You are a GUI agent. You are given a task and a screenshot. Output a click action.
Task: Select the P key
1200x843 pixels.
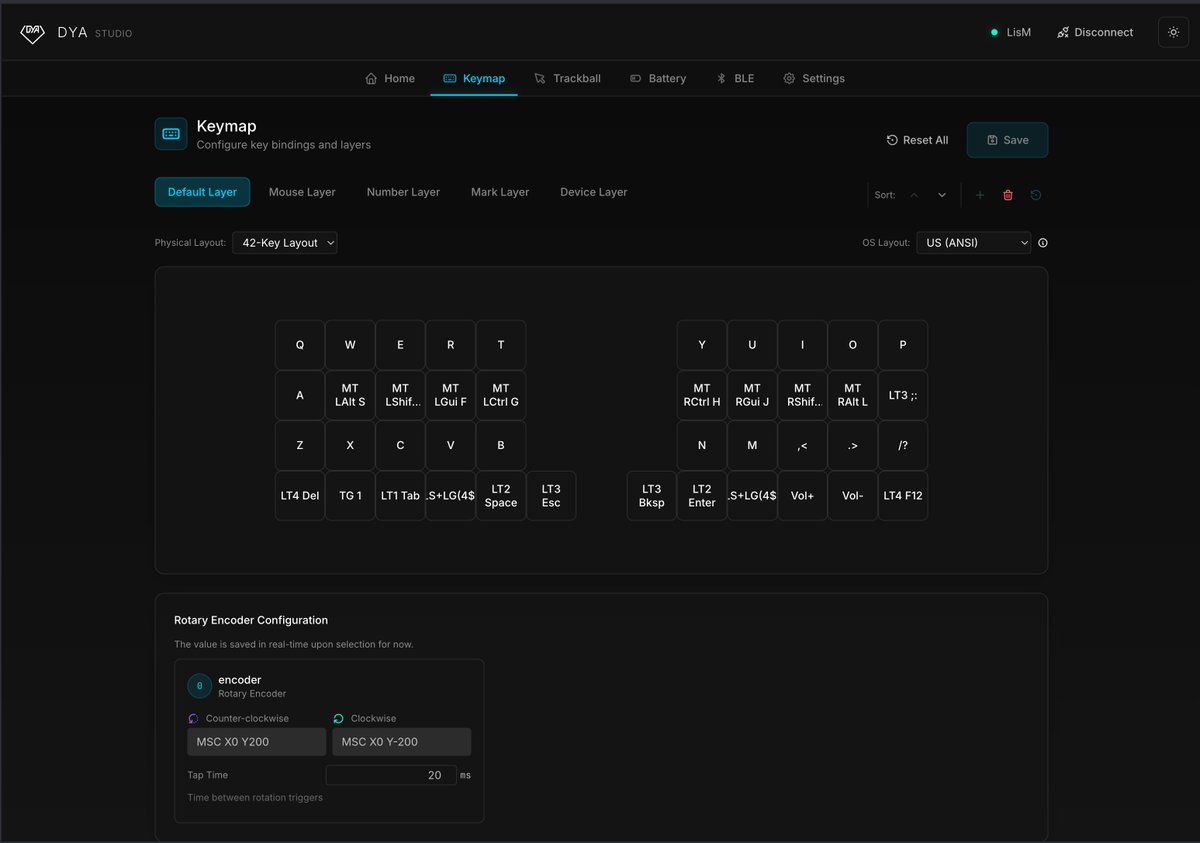tap(903, 345)
